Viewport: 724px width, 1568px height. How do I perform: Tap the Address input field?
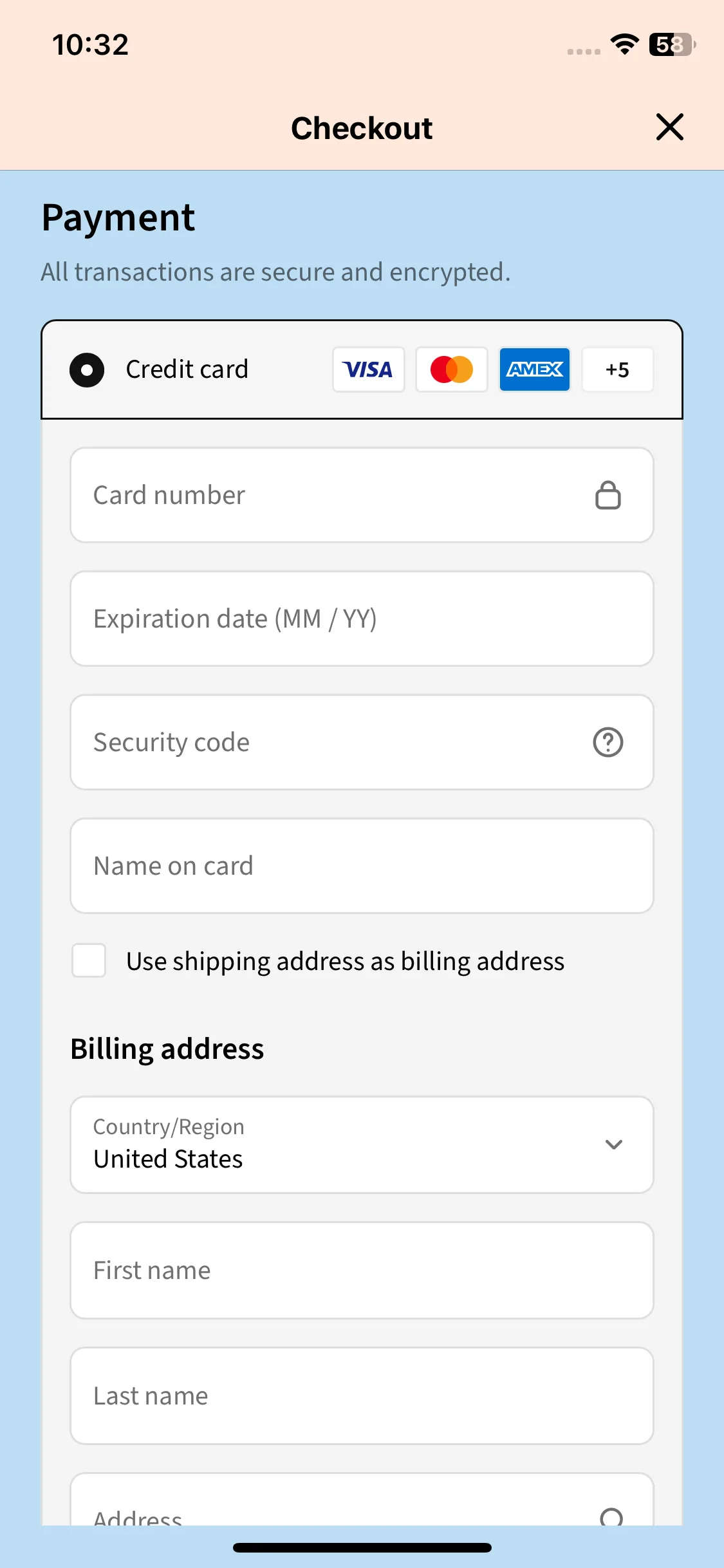[362, 1500]
